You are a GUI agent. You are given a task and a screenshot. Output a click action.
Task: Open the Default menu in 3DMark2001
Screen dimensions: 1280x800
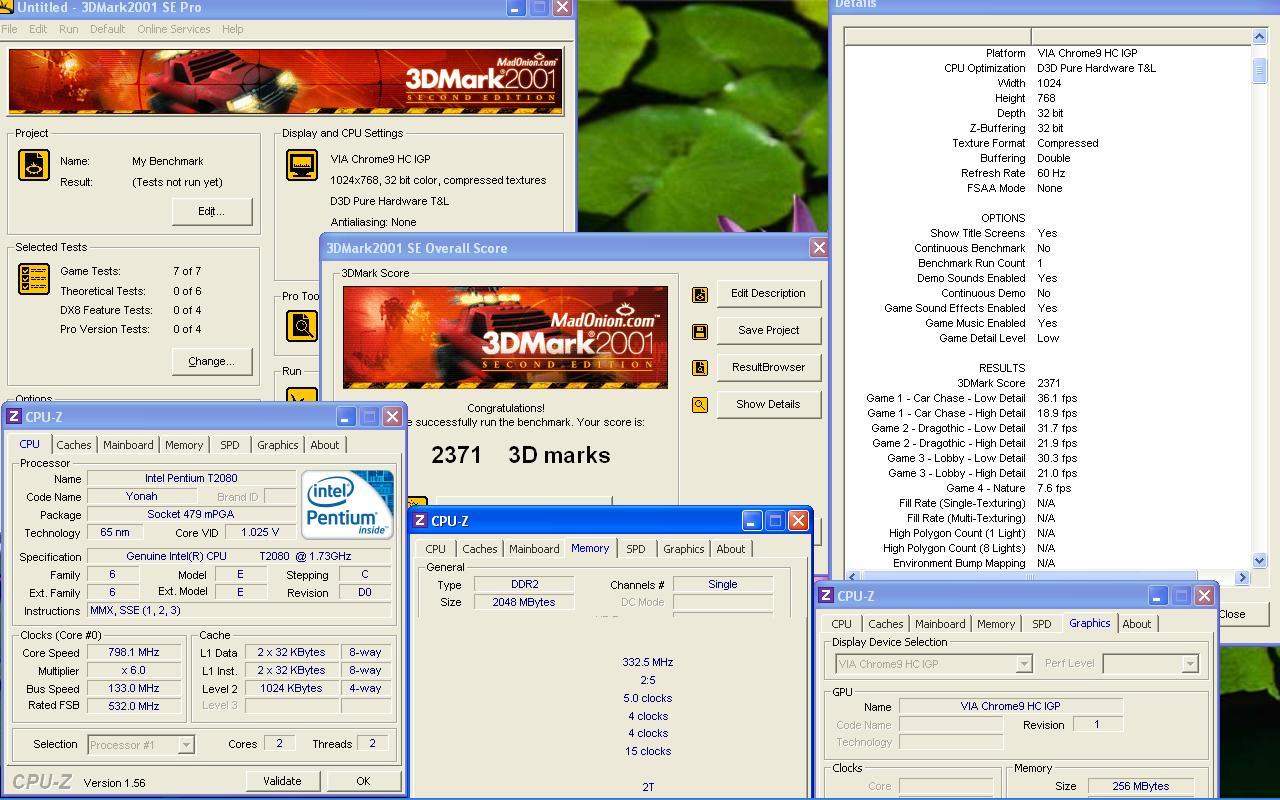point(107,29)
